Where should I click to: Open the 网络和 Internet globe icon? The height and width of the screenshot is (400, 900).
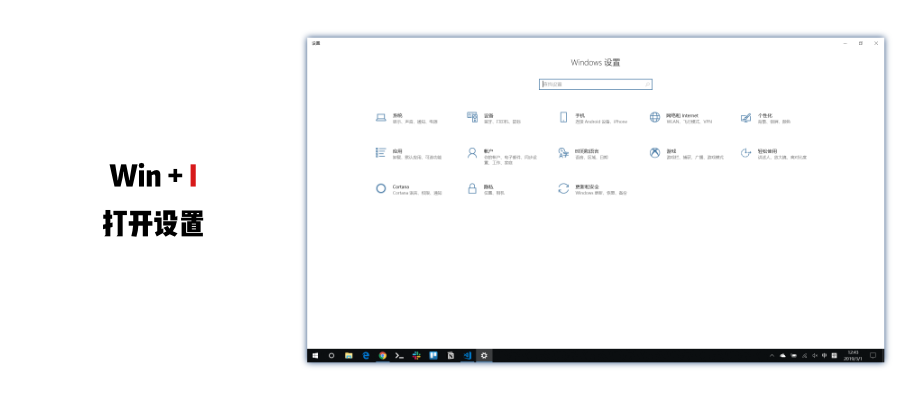click(x=655, y=118)
